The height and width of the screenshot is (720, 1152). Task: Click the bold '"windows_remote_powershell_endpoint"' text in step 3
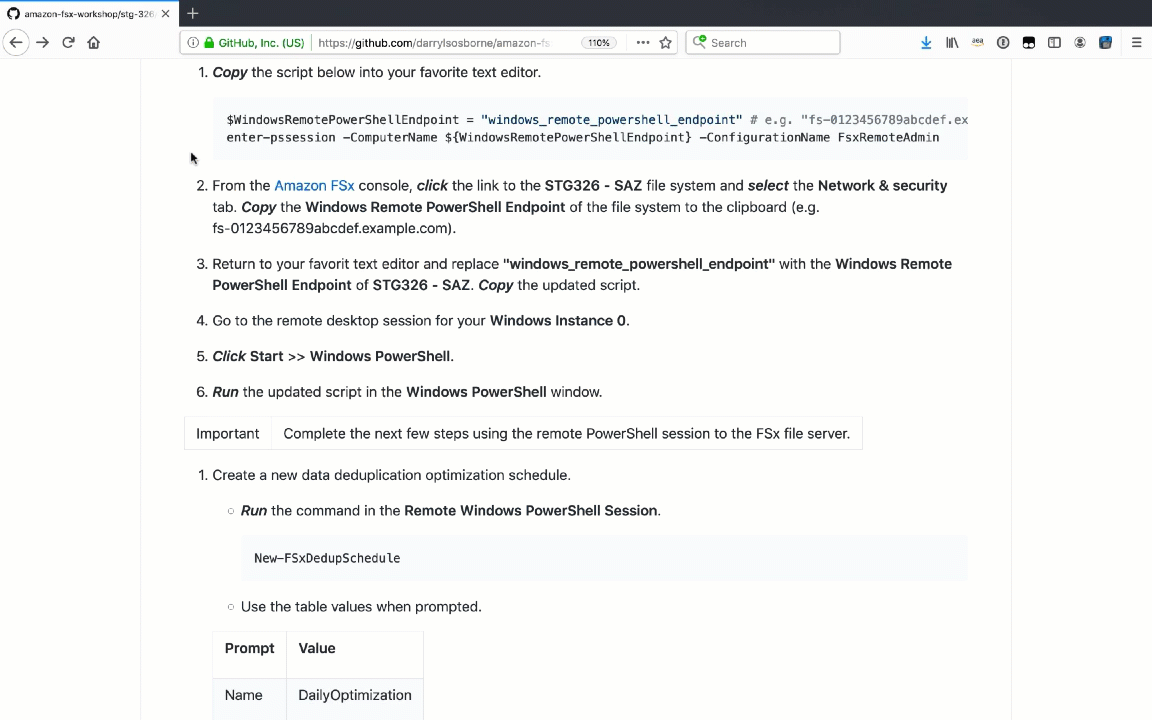point(638,264)
